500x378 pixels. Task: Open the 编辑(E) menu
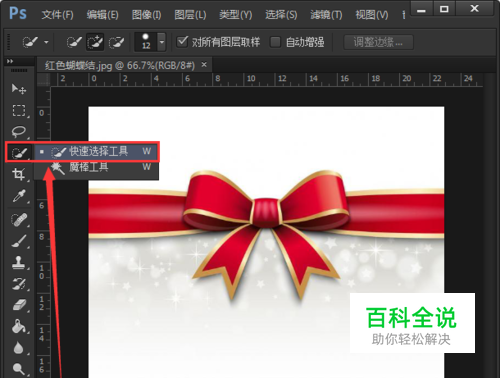(102, 15)
